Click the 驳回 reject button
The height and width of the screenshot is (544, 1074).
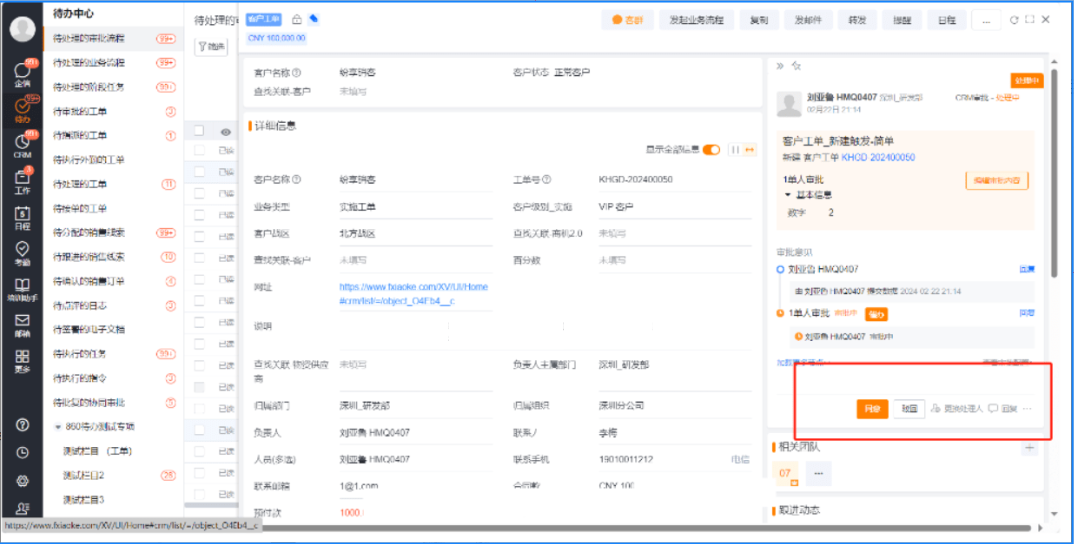click(909, 409)
